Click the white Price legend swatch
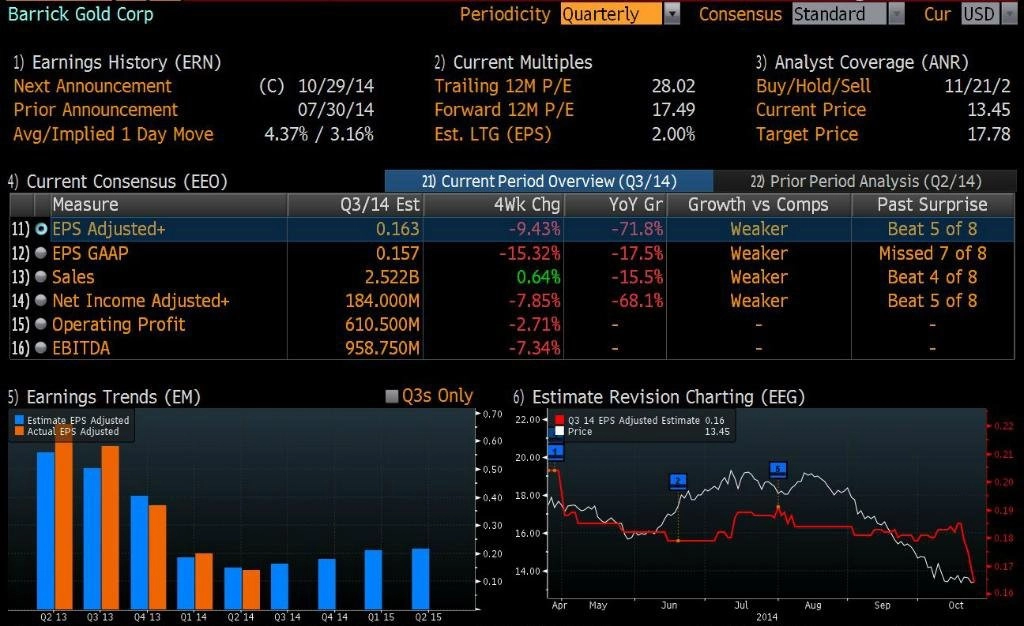 pos(559,431)
